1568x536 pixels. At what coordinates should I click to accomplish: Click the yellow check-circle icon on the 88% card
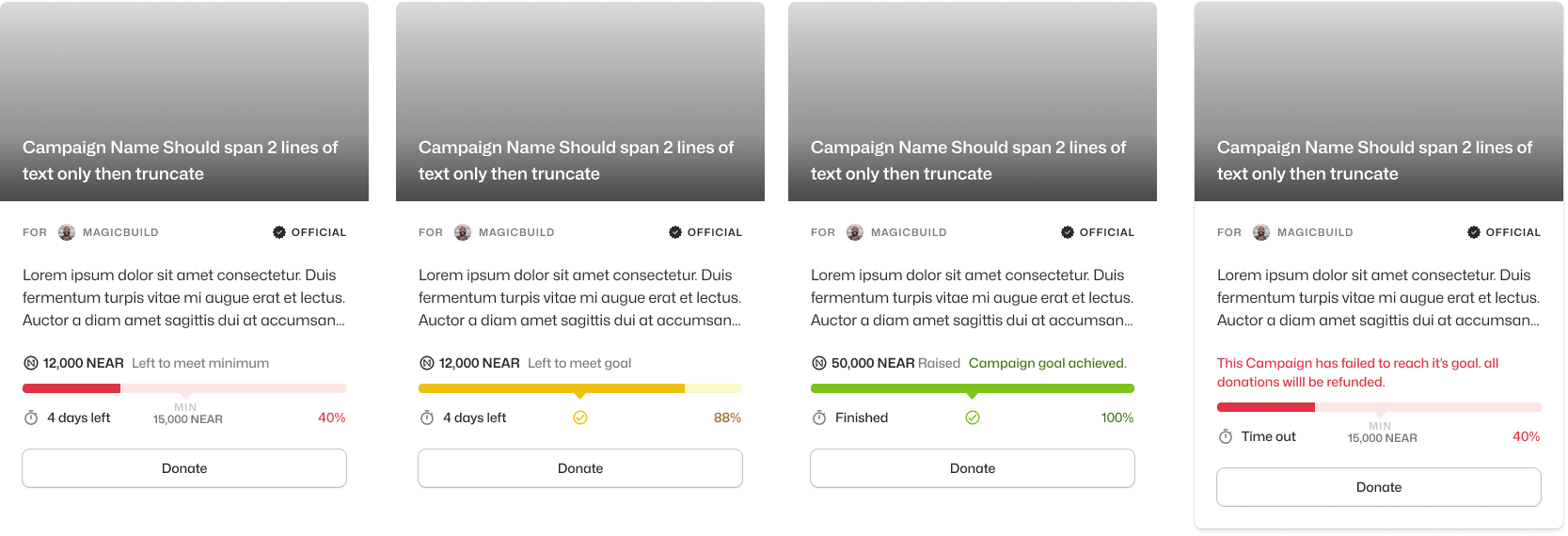tap(580, 418)
